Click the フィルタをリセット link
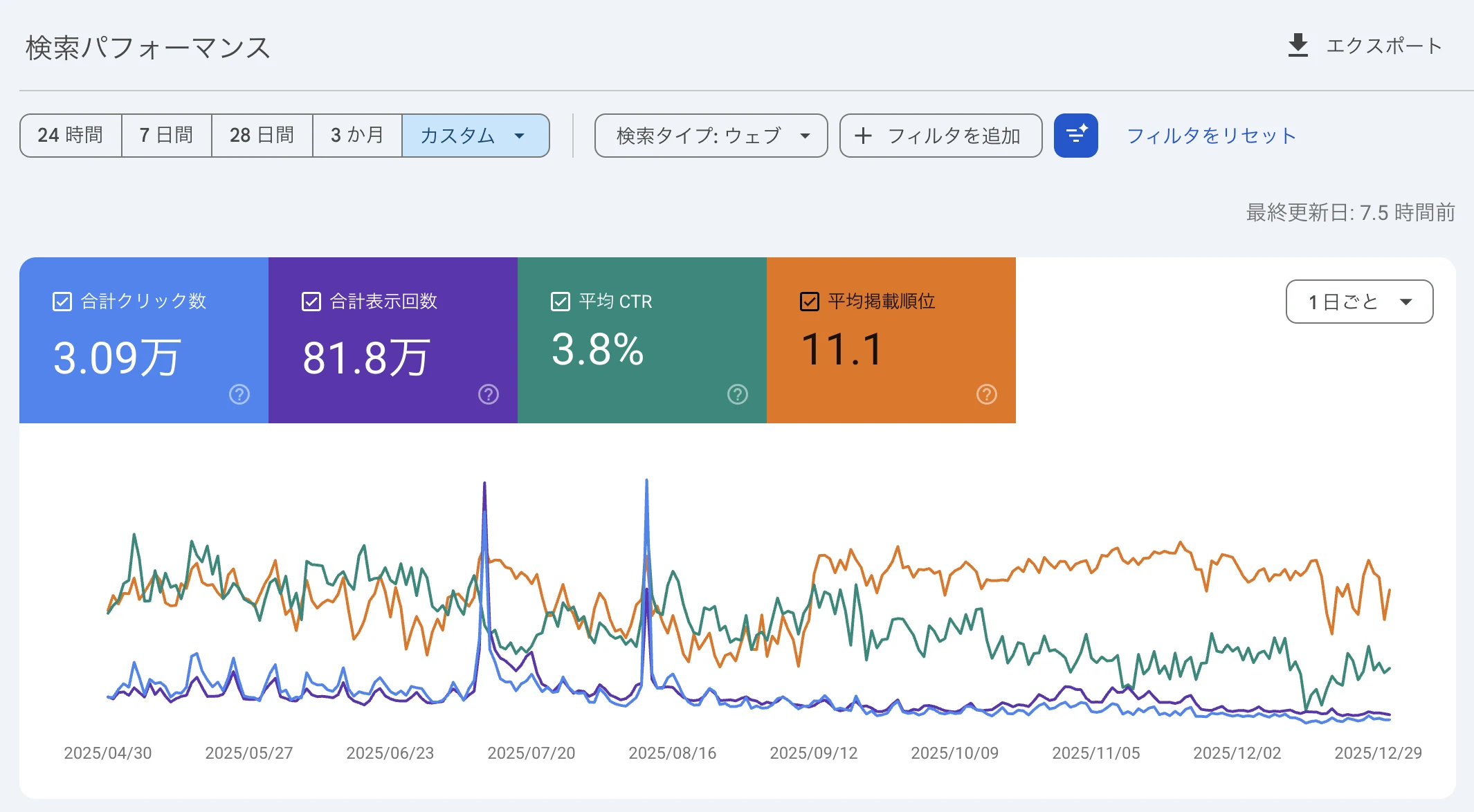Image resolution: width=1474 pixels, height=812 pixels. click(x=1211, y=136)
